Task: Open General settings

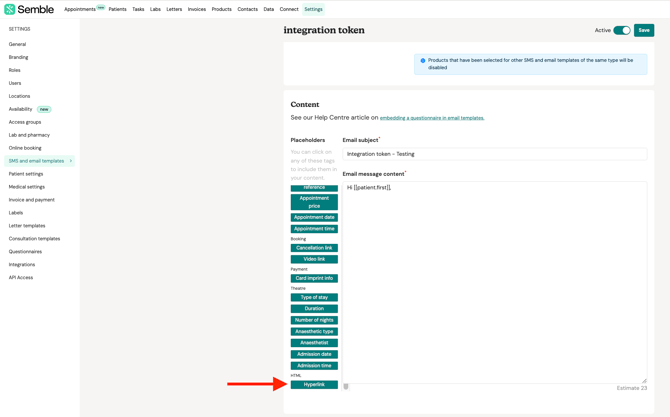Action: click(18, 44)
